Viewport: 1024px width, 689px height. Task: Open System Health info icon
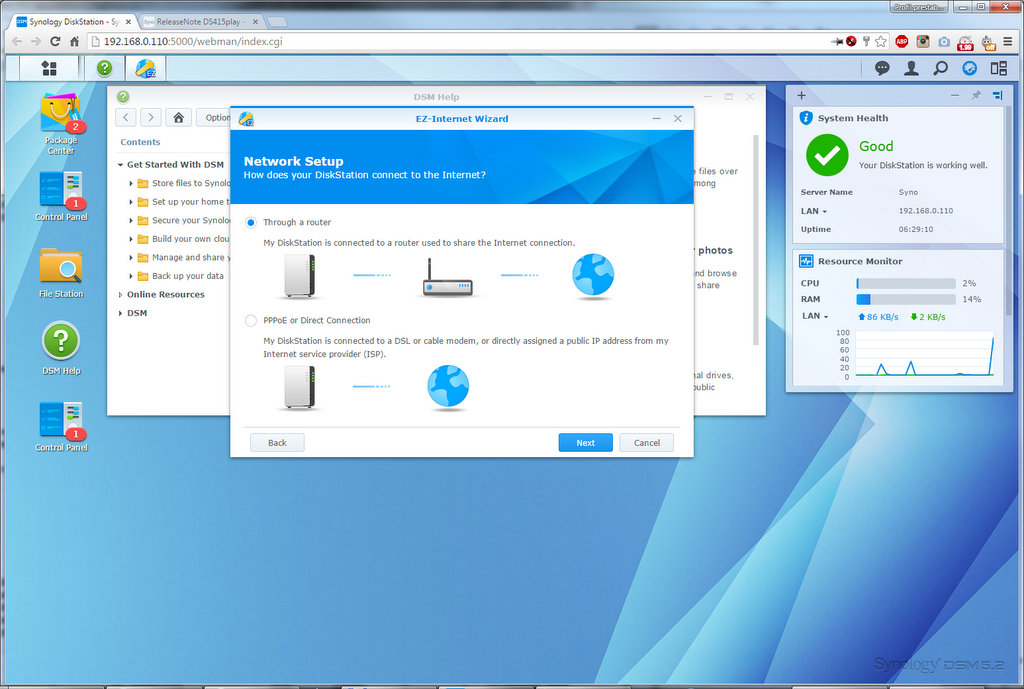point(807,118)
